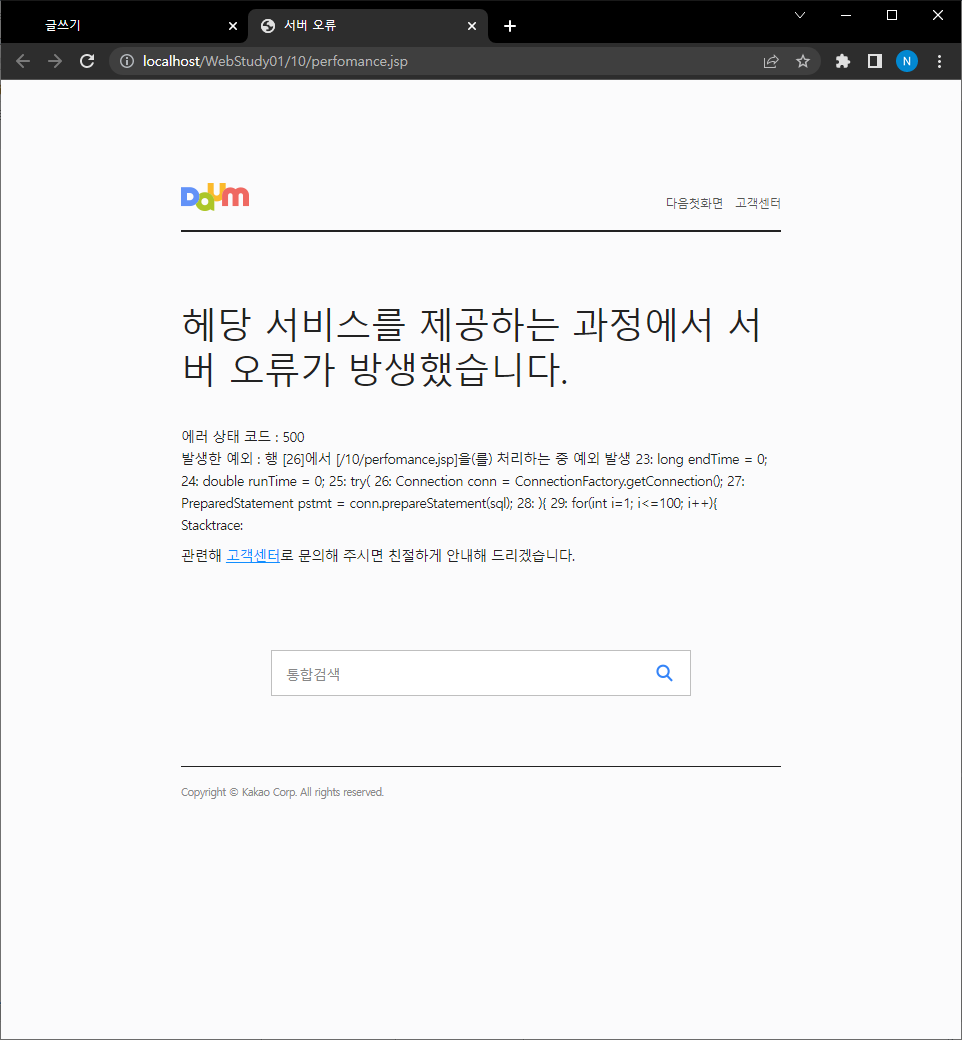Click the share page icon
The height and width of the screenshot is (1040, 962).
click(771, 61)
